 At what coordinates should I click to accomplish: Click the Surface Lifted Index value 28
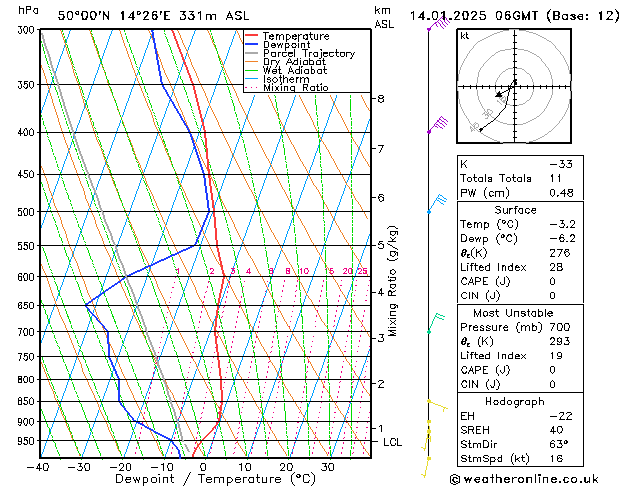556,267
